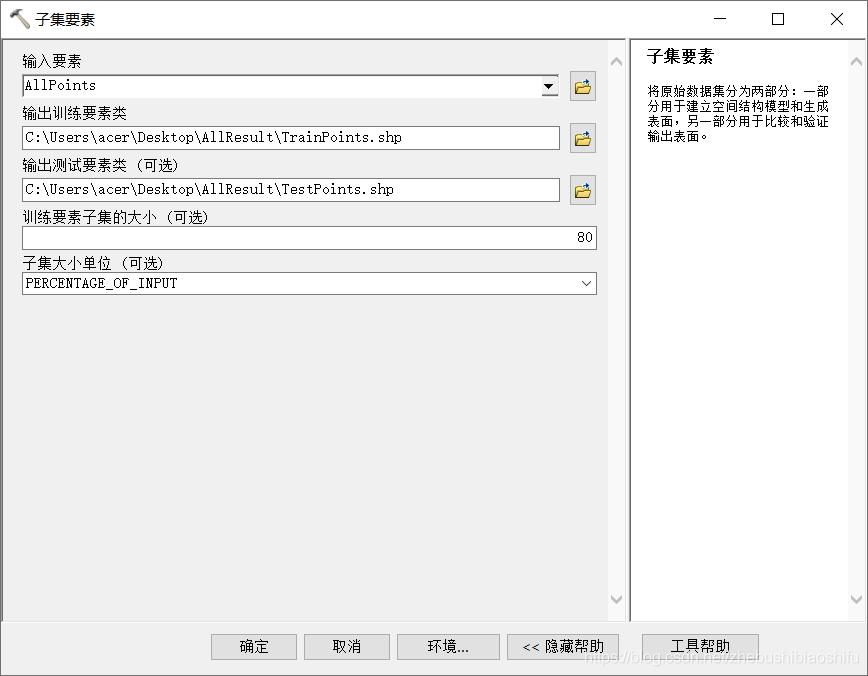Screen dimensions: 868x676
Task: Click the 训练要素子集的大小 (可选) label
Action: click(x=115, y=217)
